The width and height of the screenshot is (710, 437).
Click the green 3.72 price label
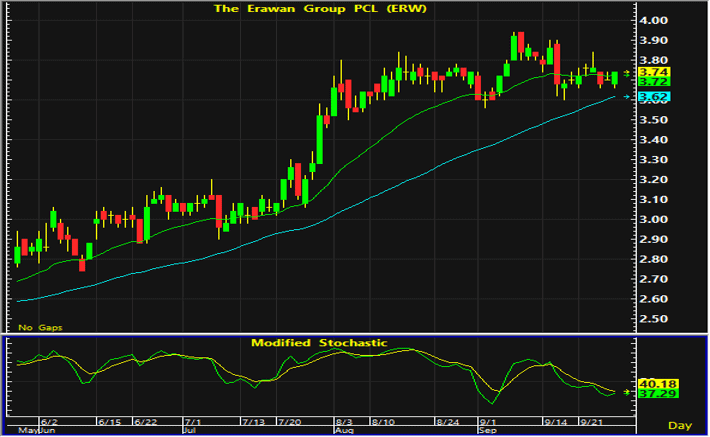coord(654,82)
